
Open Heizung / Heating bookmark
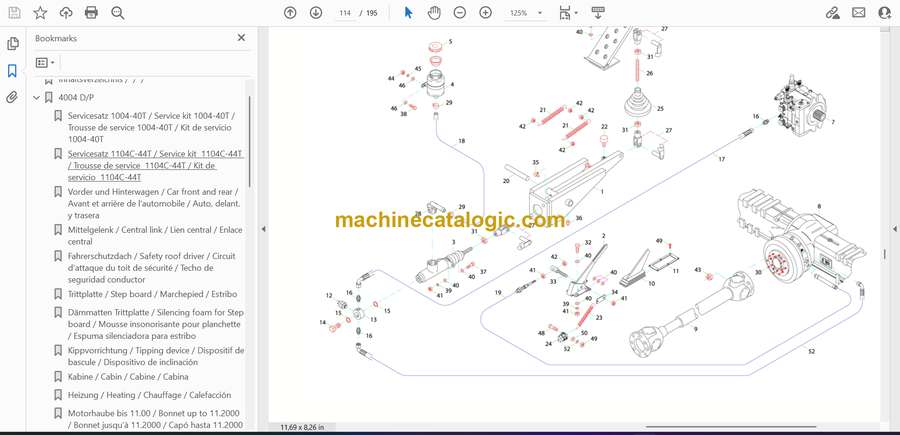[149, 395]
